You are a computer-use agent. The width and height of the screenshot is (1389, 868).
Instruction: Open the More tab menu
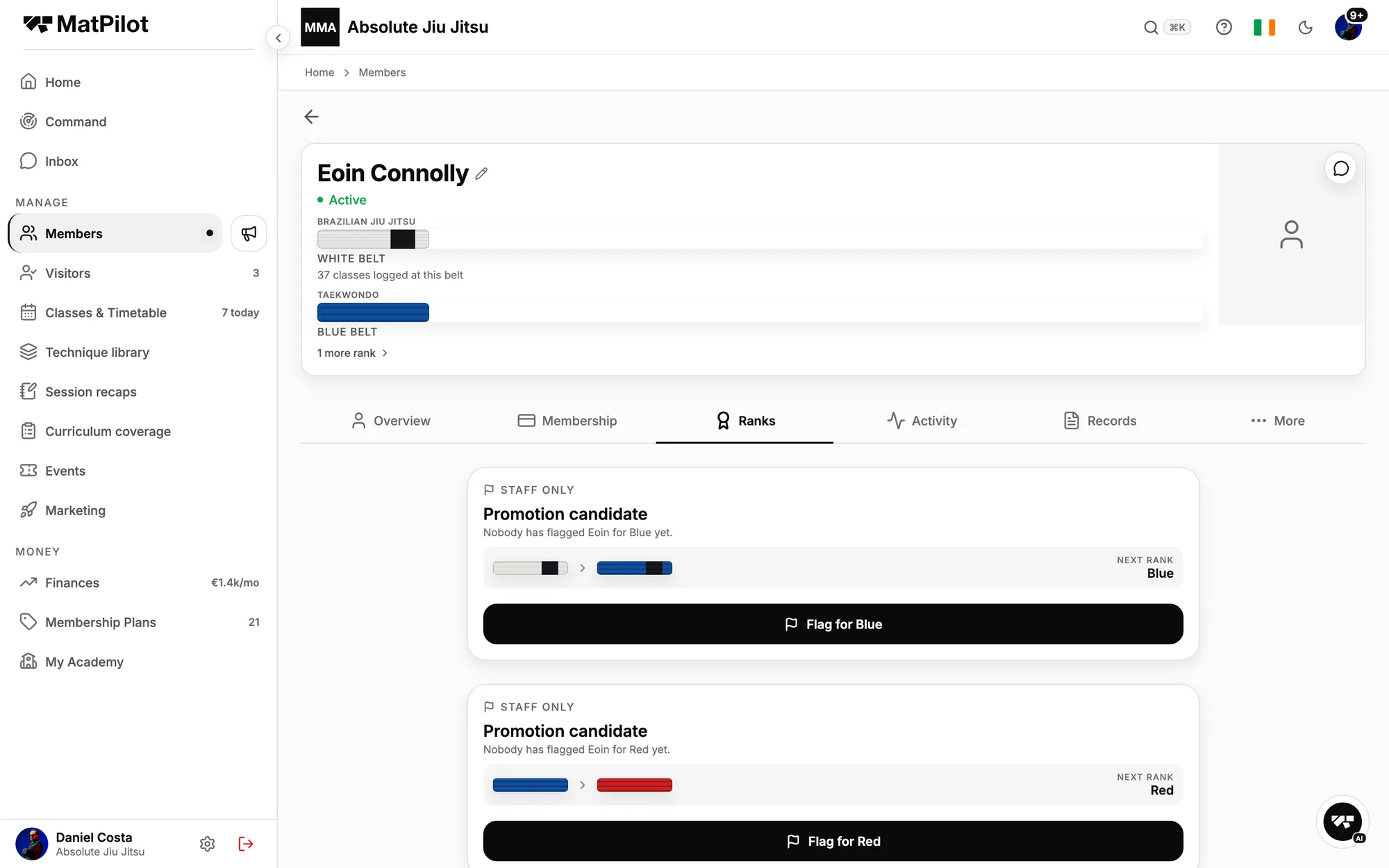coord(1277,421)
